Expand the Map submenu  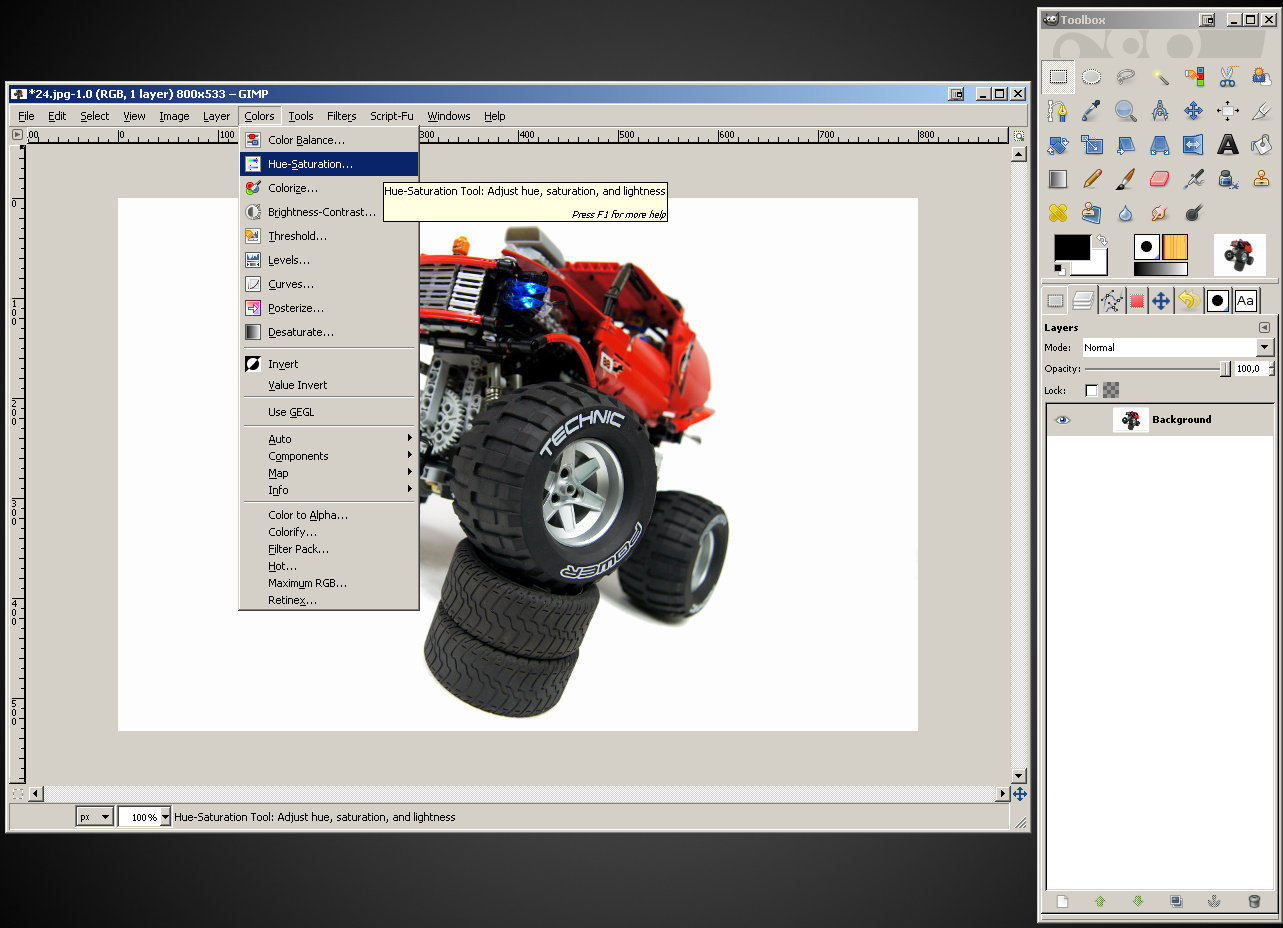(x=328, y=473)
